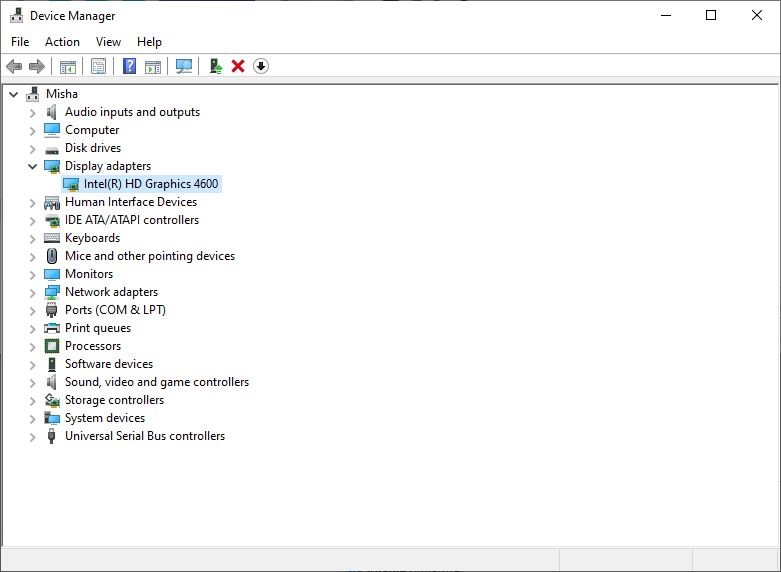Screen dimensions: 781x572
Task: Select the Software devices label
Action: [109, 364]
